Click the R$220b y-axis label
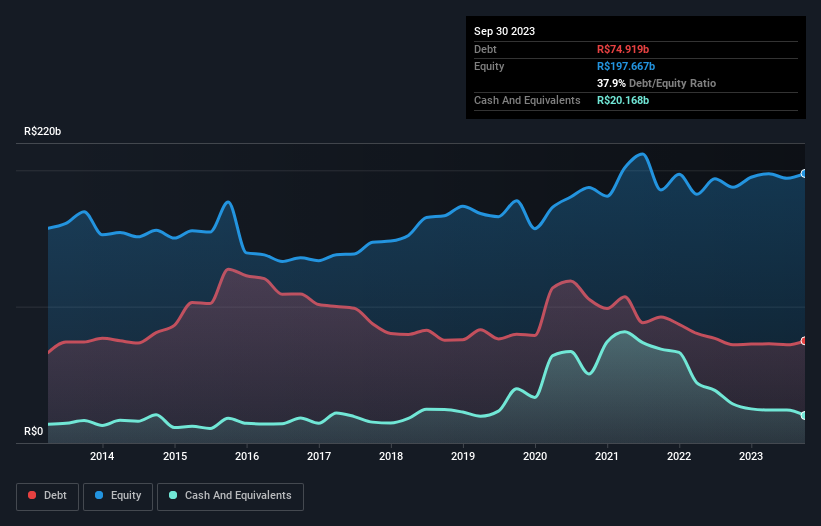The image size is (821, 526). coord(42,131)
